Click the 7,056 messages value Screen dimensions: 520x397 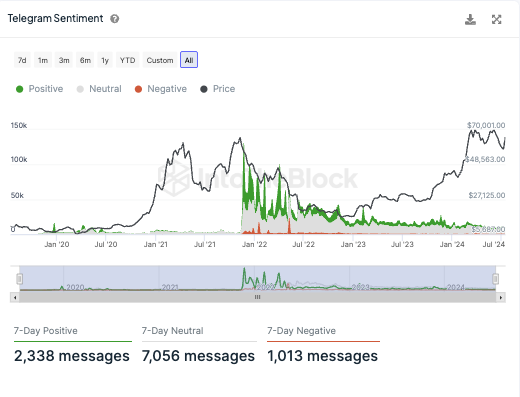[198, 356]
